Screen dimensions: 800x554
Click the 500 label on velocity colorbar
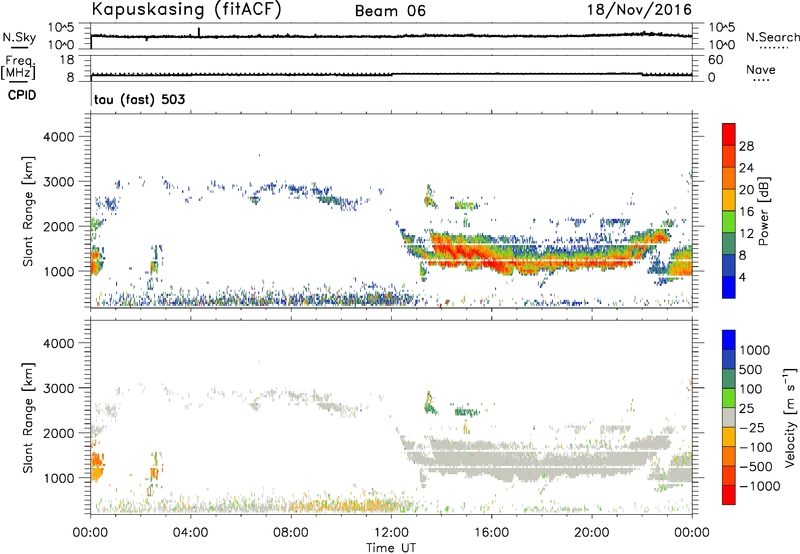[x=751, y=369]
